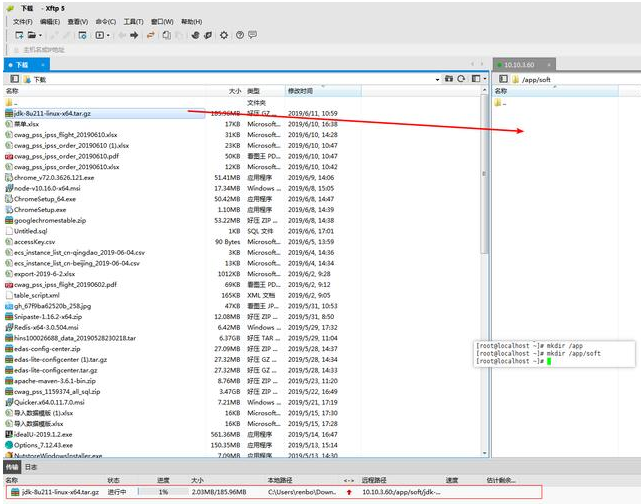Click the chat bubble feedback icon
Viewport: 641px width, 504px height.
point(255,34)
